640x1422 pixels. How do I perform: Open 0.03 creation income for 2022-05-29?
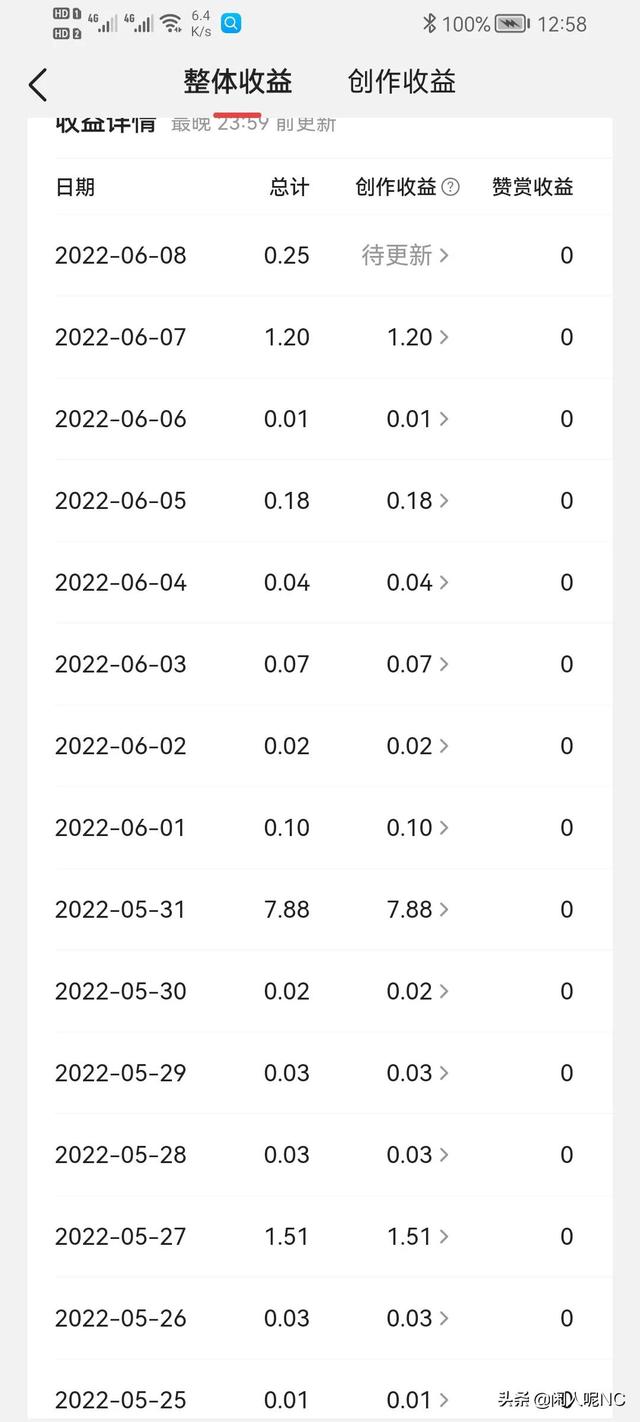418,1074
